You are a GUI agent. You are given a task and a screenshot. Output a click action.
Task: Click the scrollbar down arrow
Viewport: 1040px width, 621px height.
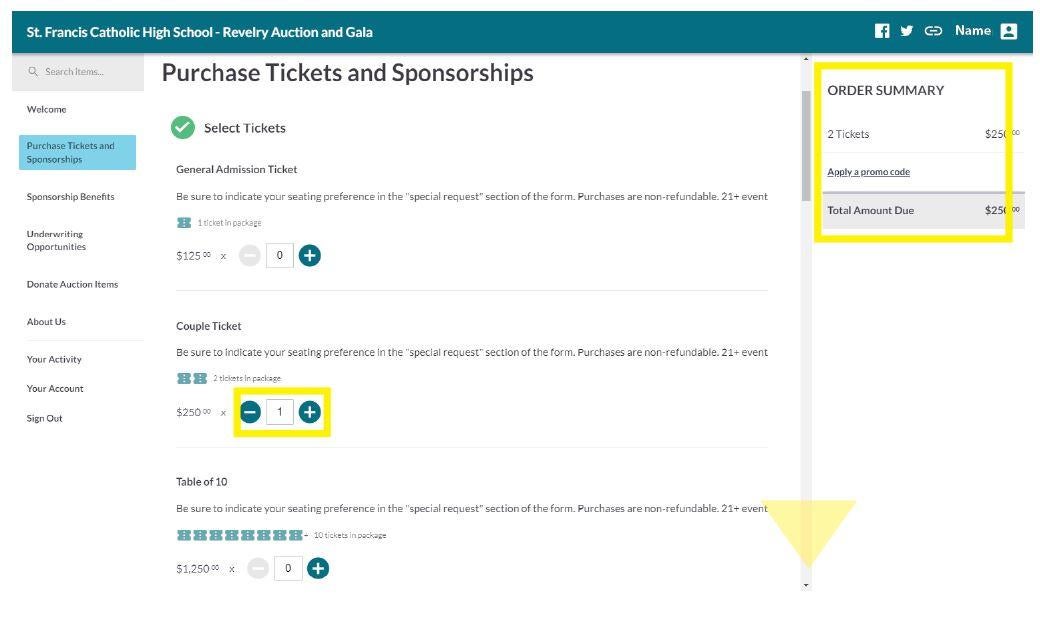click(807, 585)
